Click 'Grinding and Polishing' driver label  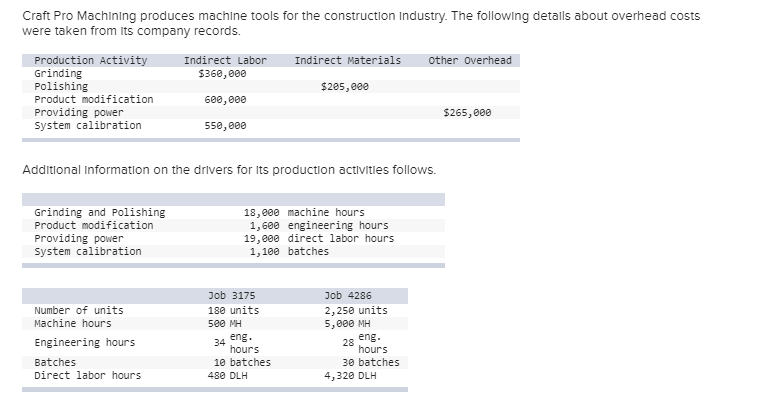coord(100,212)
